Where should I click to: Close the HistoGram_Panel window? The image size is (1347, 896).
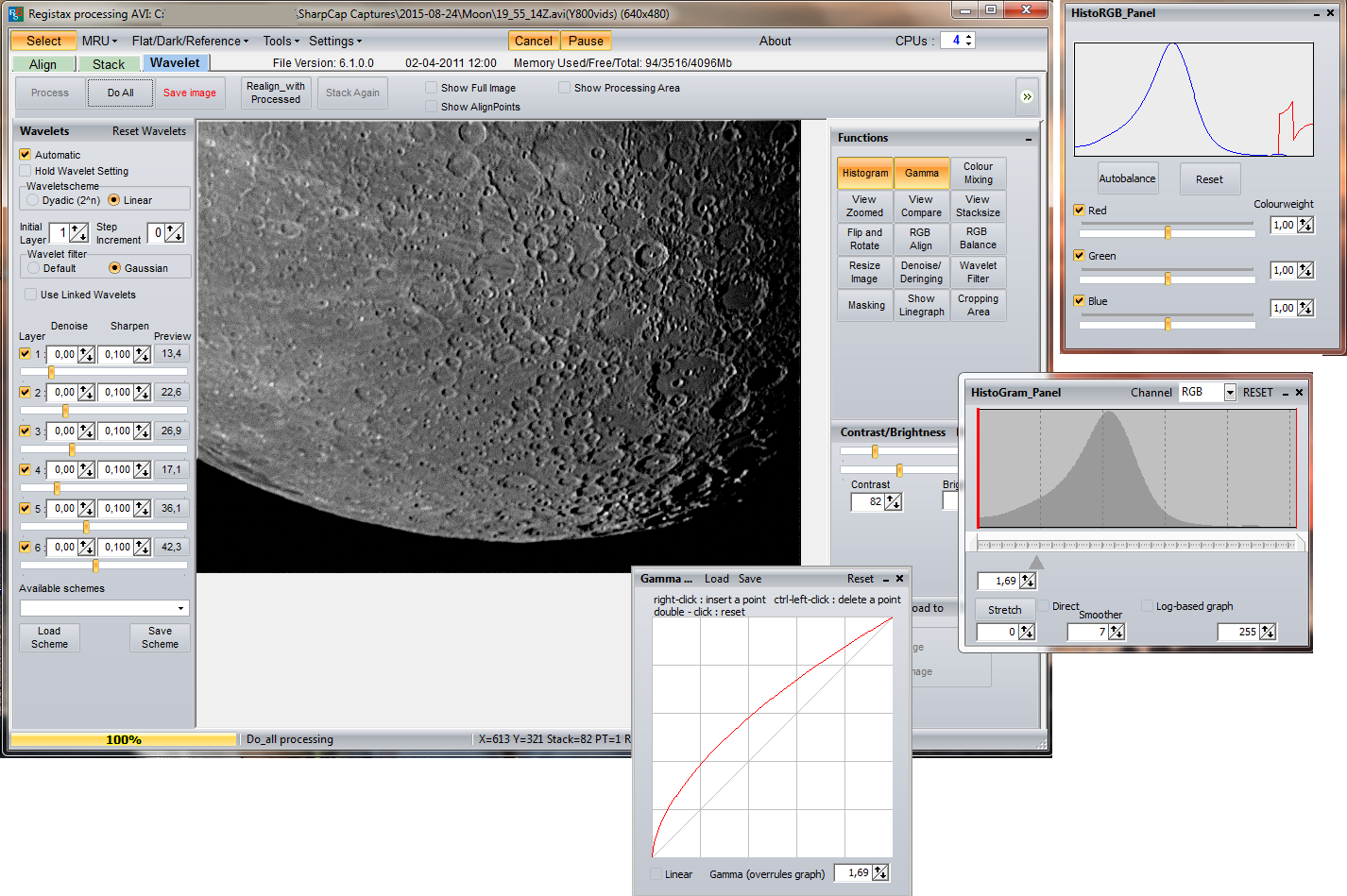click(x=1299, y=393)
